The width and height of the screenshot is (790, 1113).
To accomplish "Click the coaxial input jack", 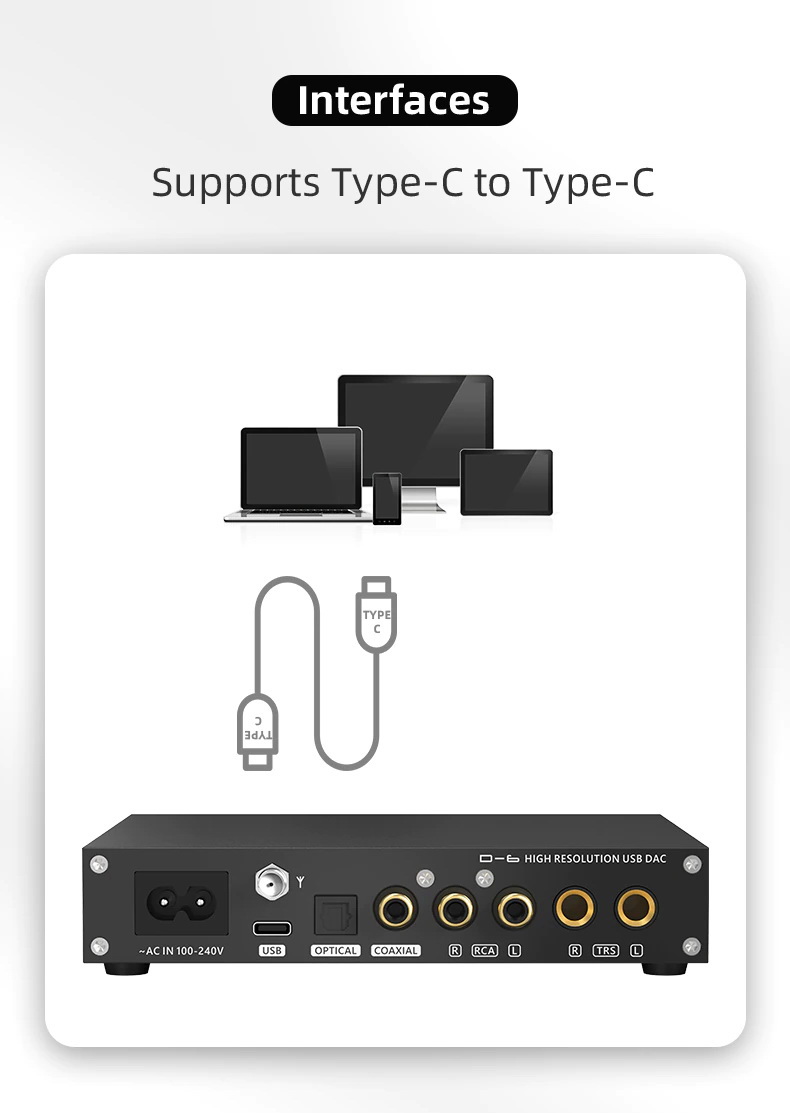I will pos(395,909).
